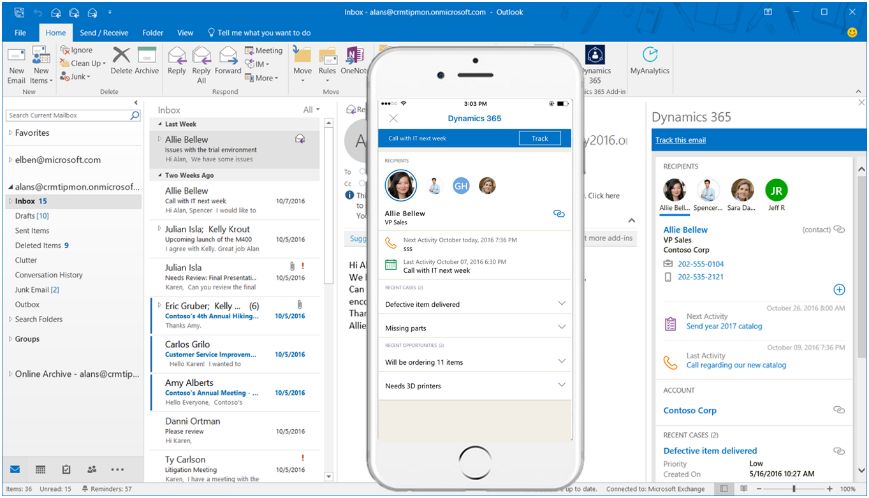Click the 'Track this email' link
869x498 pixels.
[680, 140]
